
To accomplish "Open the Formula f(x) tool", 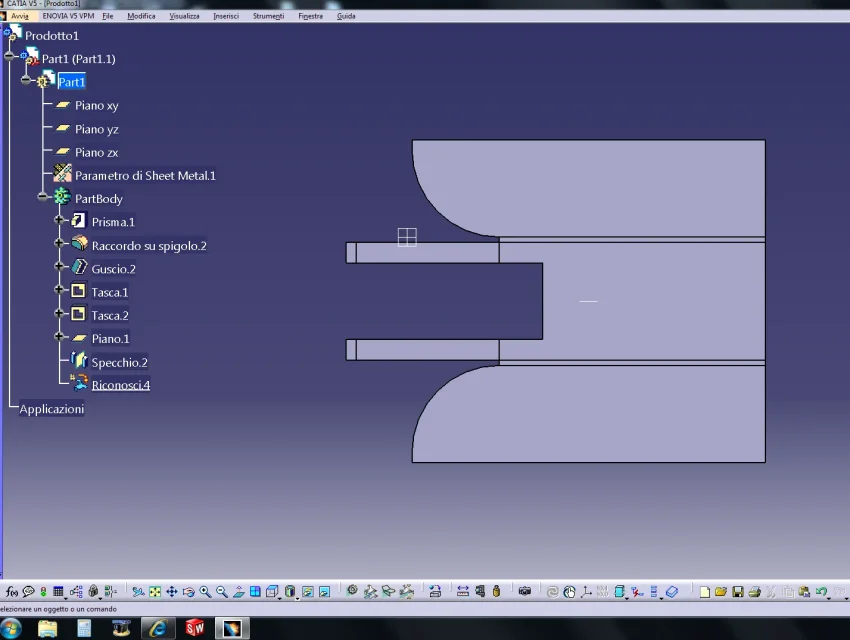I will coord(11,592).
